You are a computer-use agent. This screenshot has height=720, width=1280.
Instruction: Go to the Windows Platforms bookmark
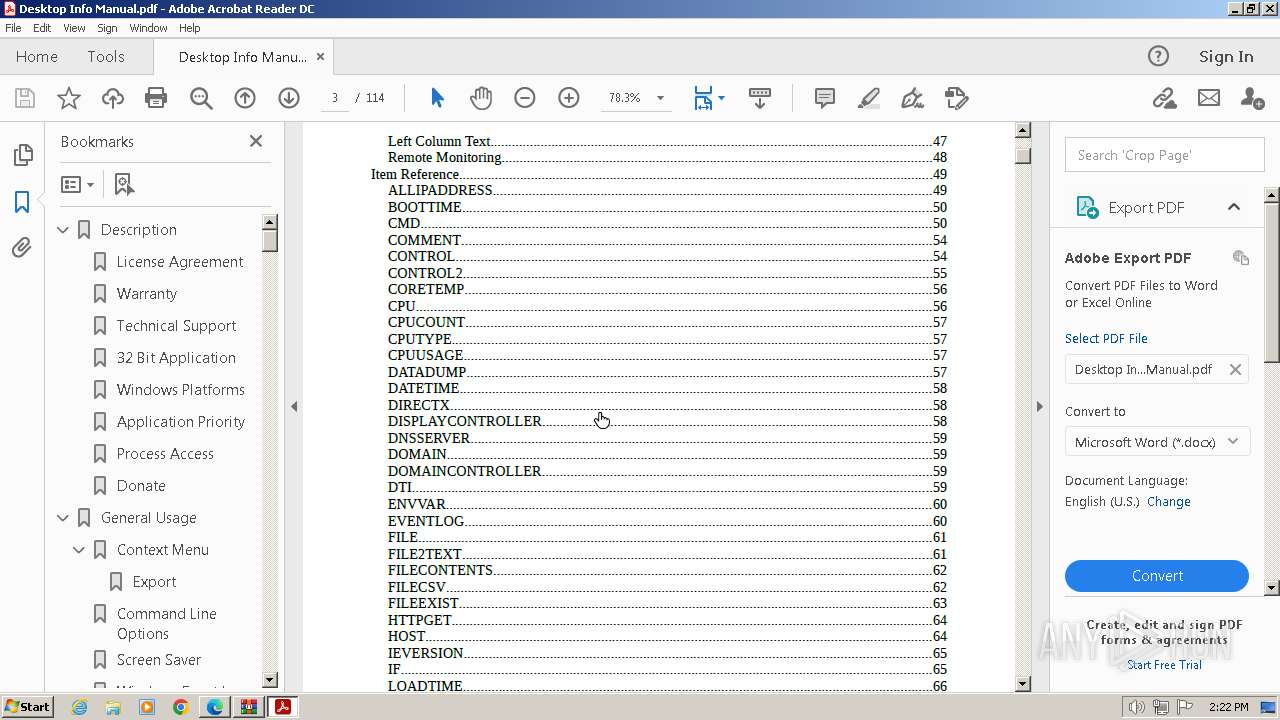point(180,390)
